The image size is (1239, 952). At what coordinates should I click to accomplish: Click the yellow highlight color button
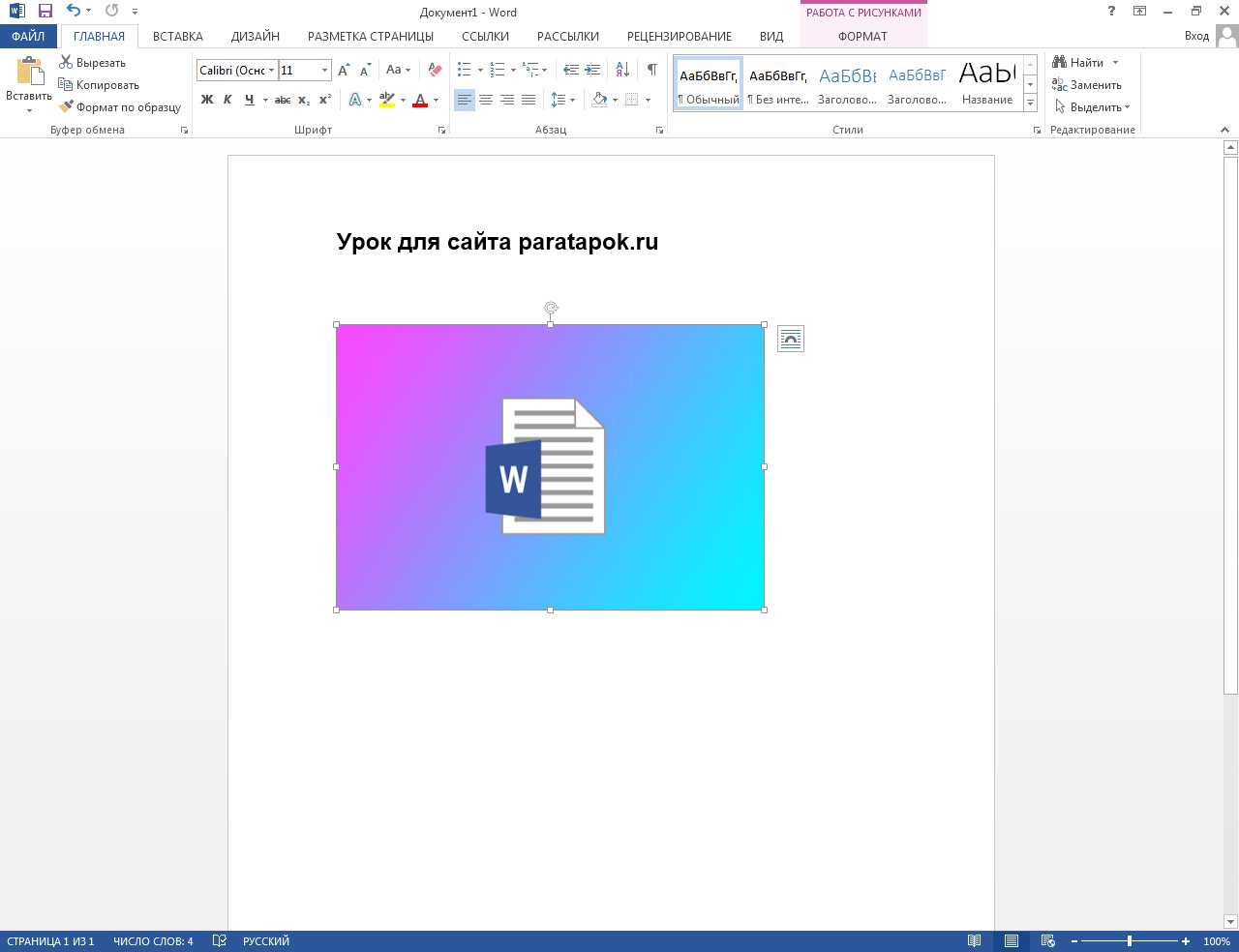click(x=387, y=100)
